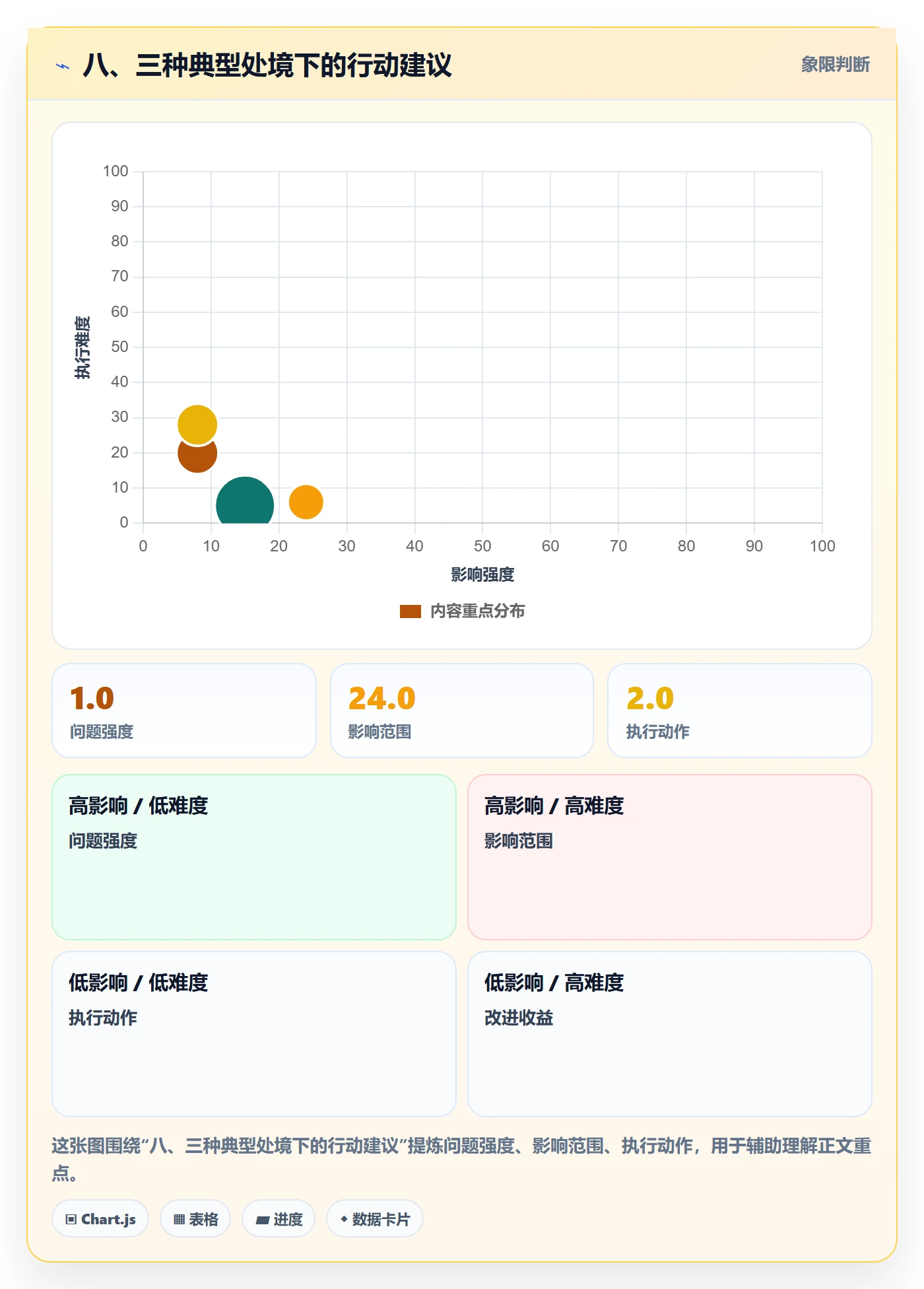
Task: Click the 表格 tag
Action: (x=195, y=1219)
